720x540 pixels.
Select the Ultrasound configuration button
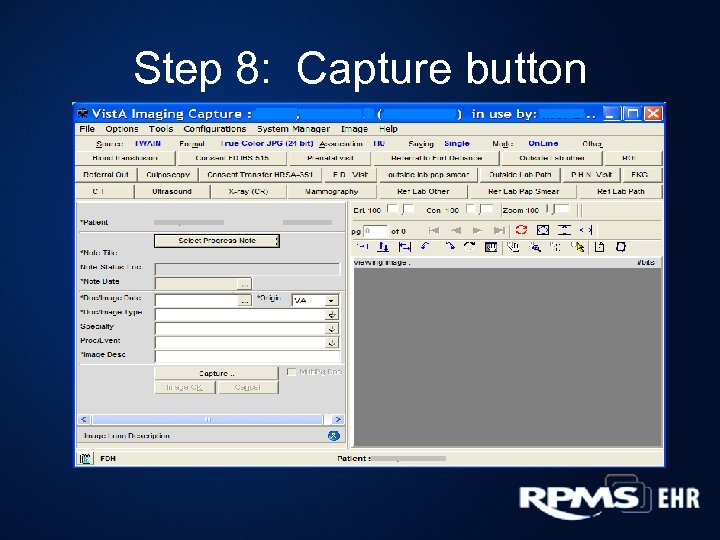click(x=172, y=191)
